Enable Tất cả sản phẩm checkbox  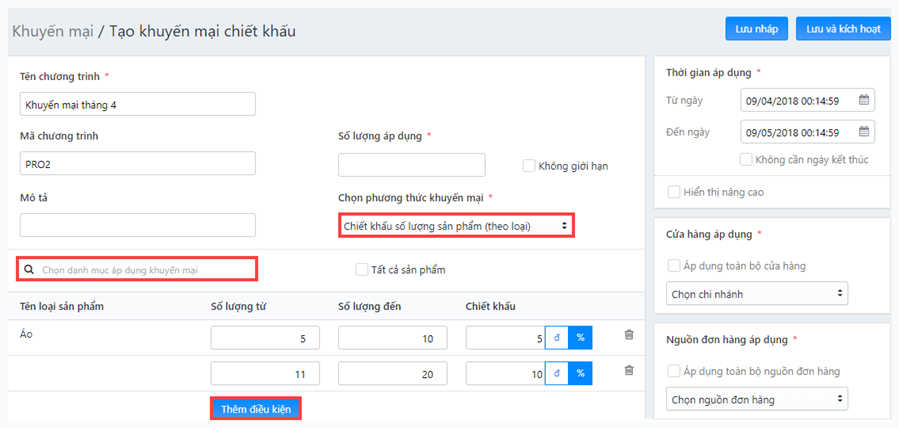coord(361,269)
